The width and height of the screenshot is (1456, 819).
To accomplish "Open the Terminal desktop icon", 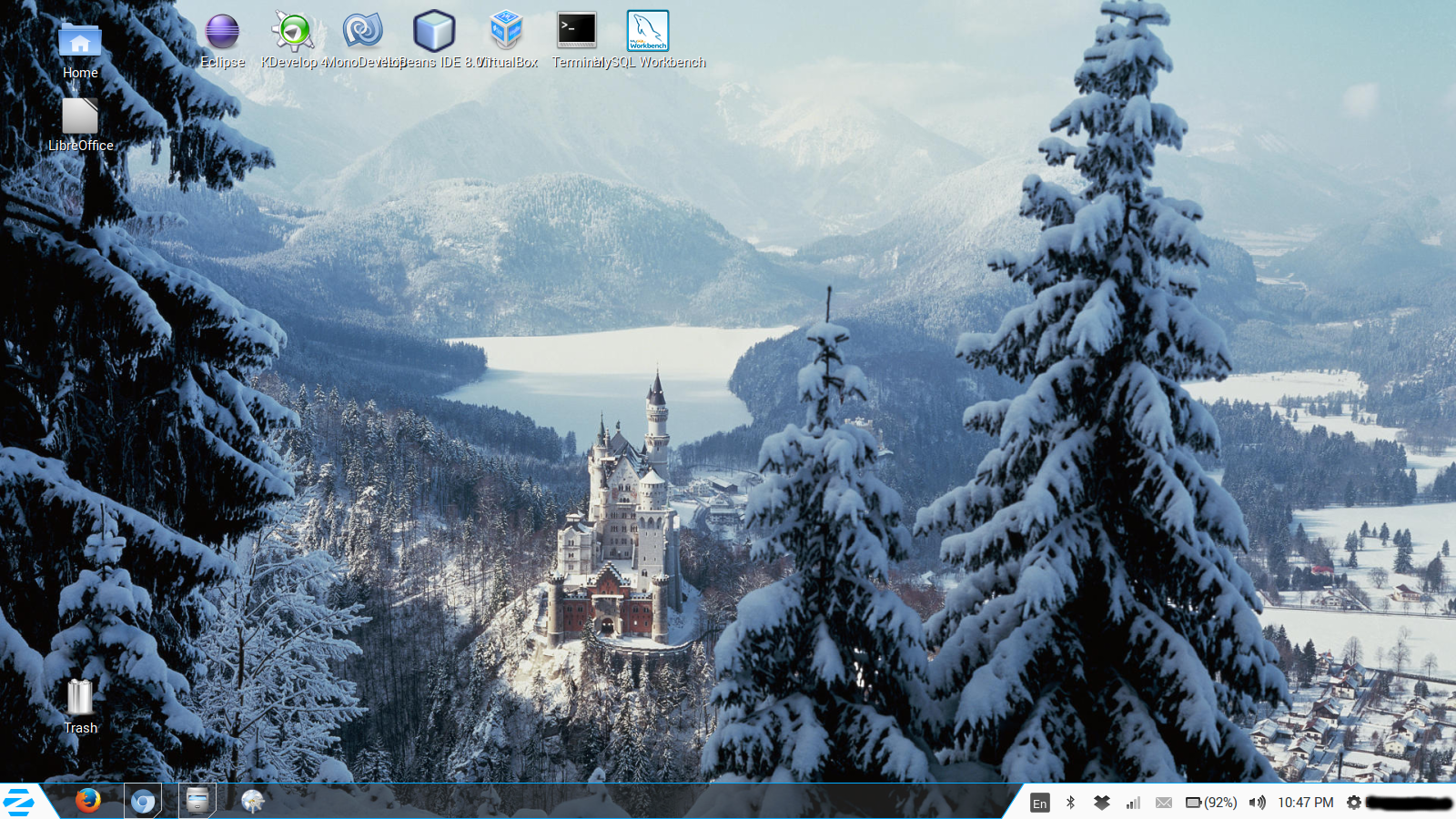I will 577,33.
